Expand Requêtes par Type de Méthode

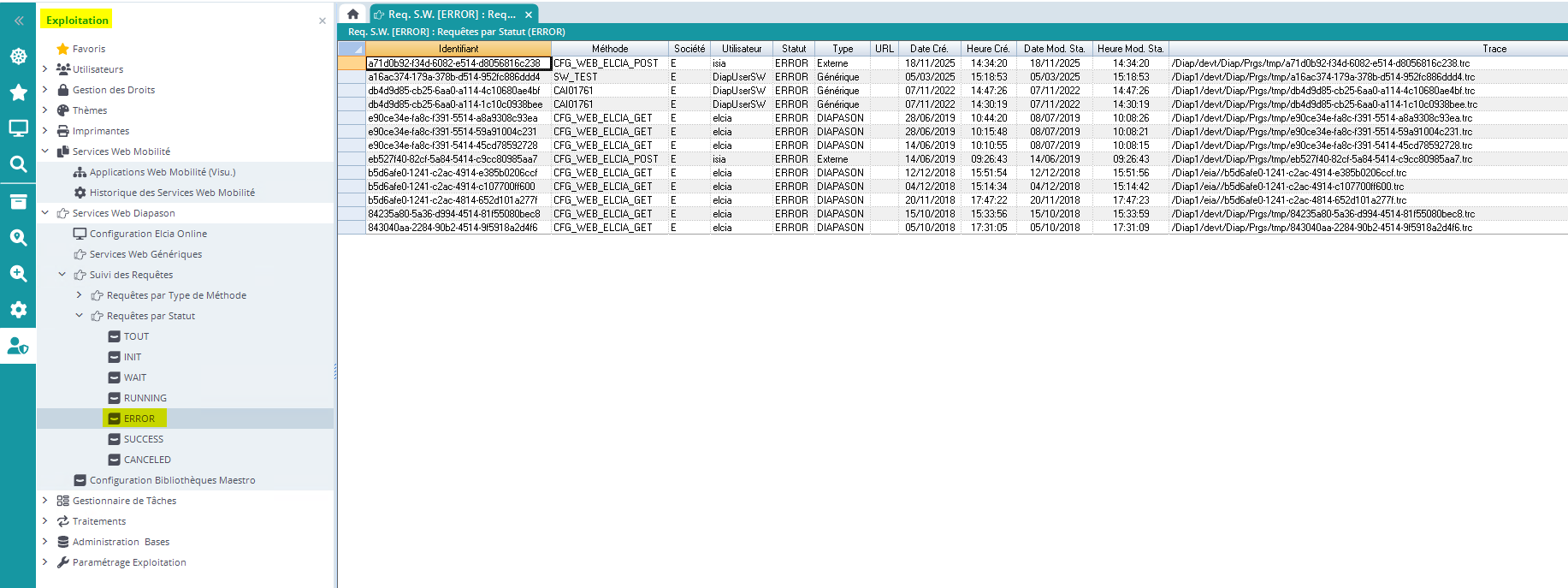(80, 295)
